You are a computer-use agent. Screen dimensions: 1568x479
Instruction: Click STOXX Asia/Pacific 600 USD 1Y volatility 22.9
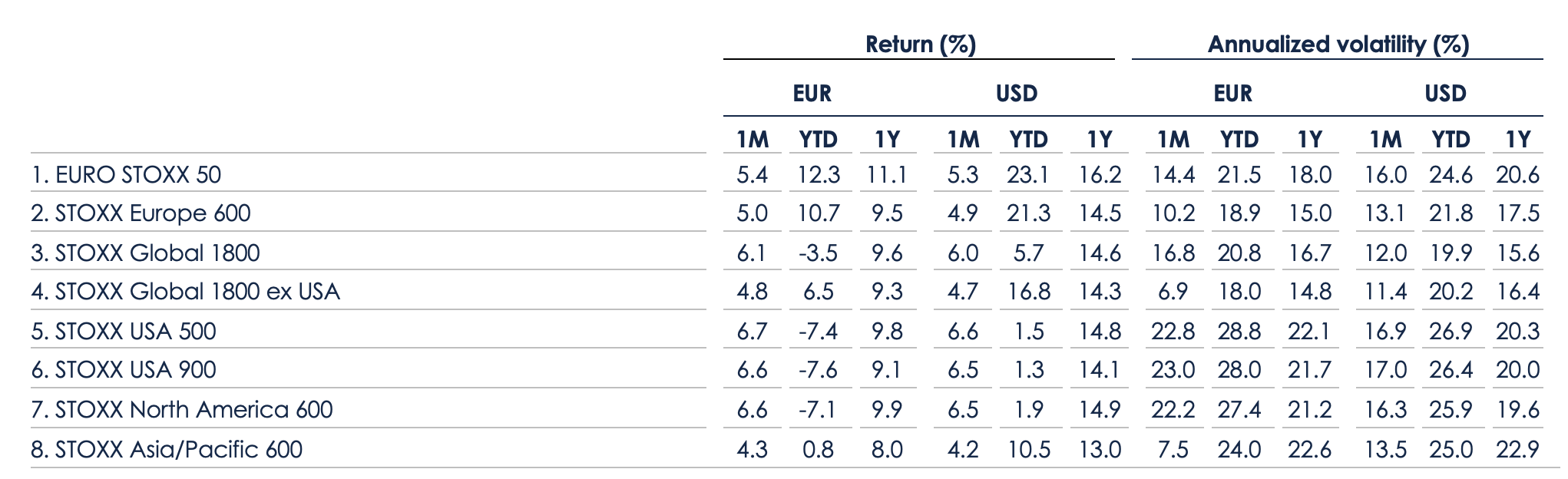coord(1517,449)
